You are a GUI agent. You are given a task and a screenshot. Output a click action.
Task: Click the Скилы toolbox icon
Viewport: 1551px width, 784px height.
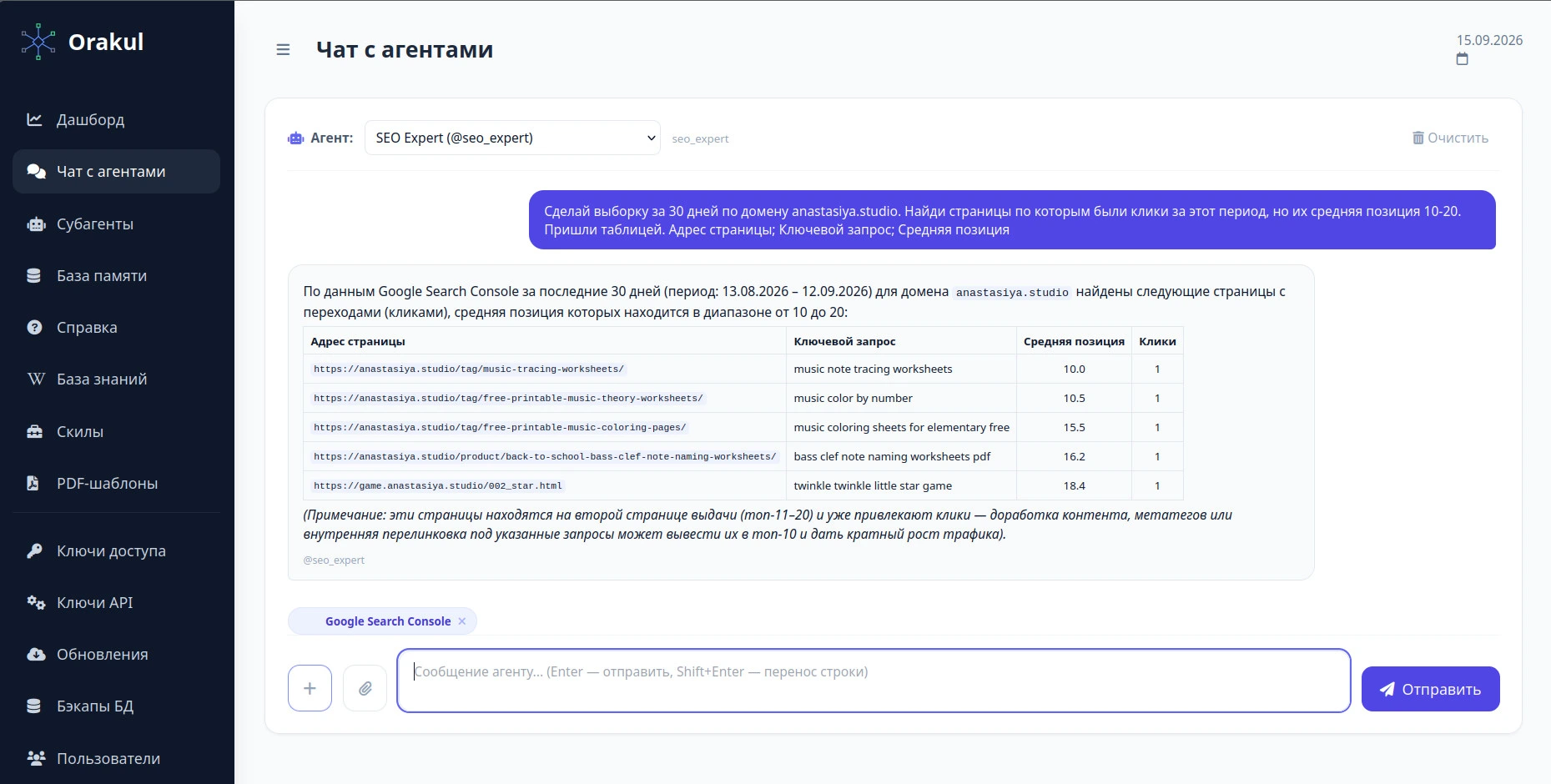click(x=35, y=431)
